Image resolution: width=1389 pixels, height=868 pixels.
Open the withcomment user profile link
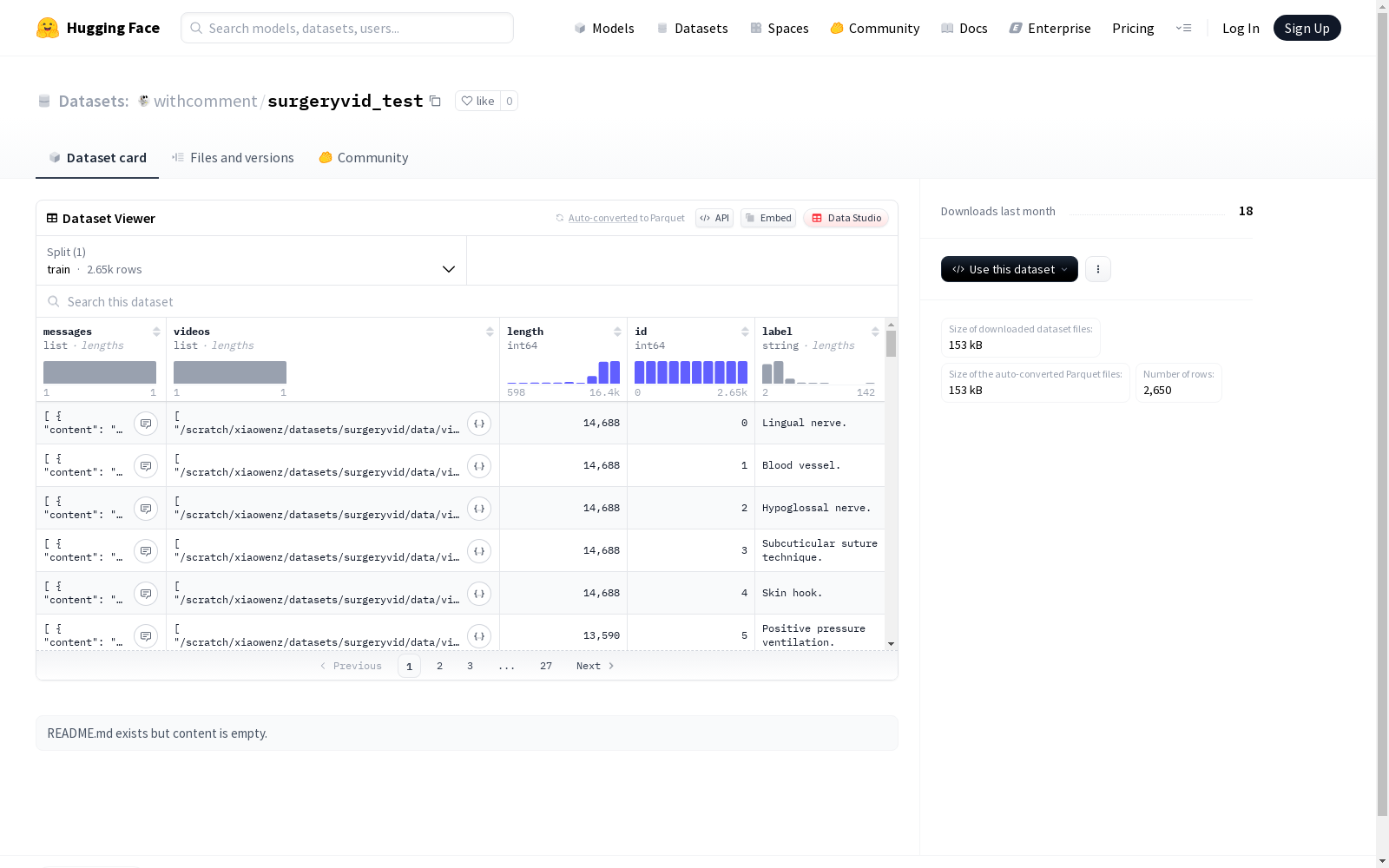pos(205,102)
